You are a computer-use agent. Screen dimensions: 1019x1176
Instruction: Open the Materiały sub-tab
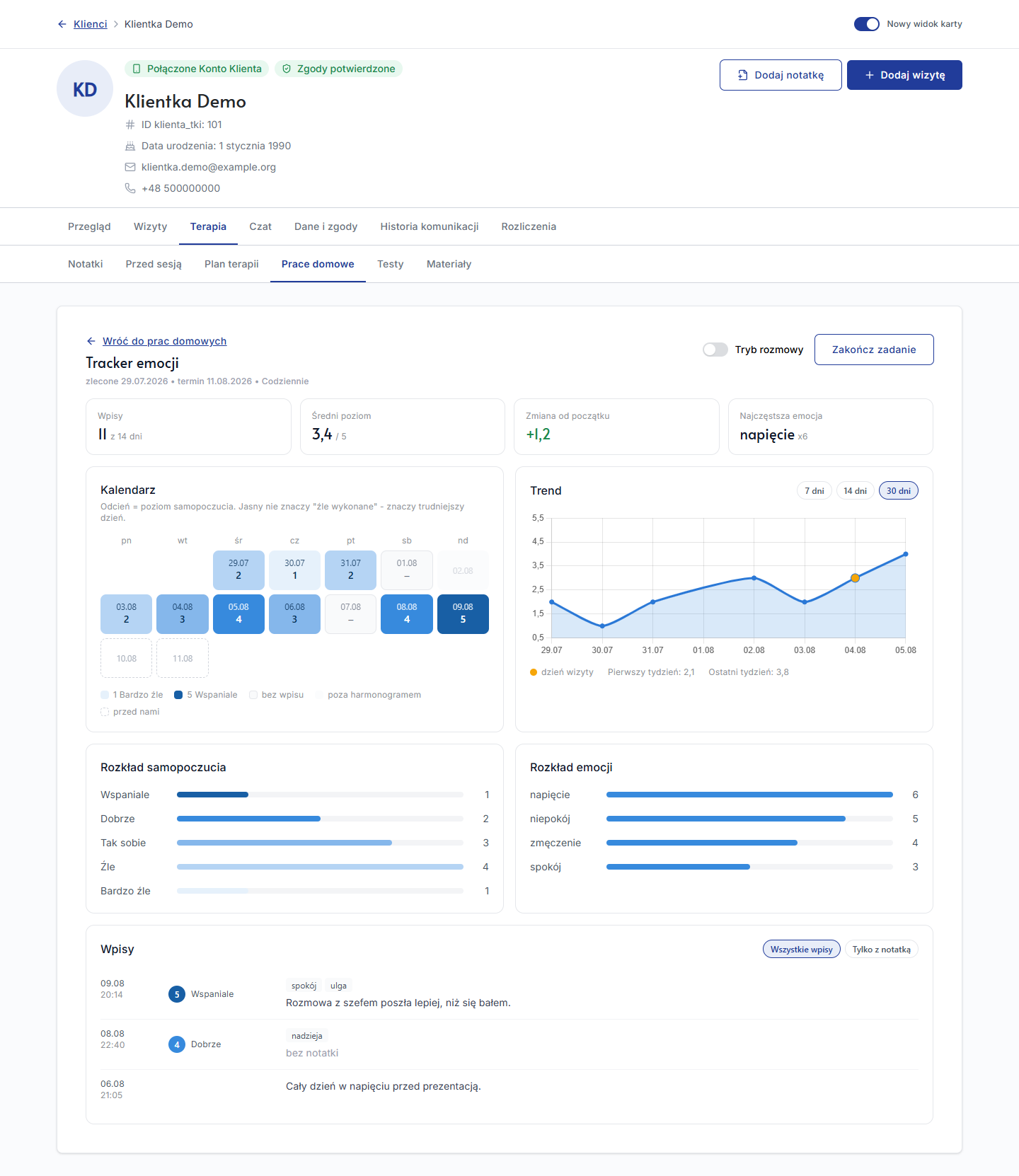click(x=449, y=264)
